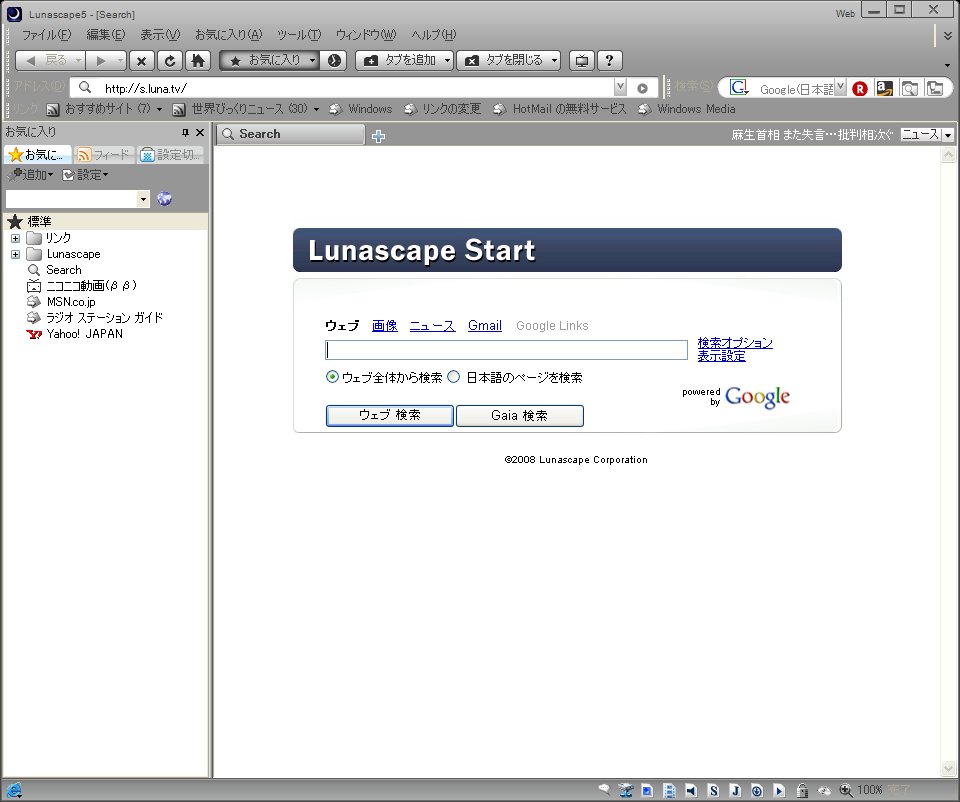Toggle the run ActiveX play status bar icon

(x=779, y=790)
